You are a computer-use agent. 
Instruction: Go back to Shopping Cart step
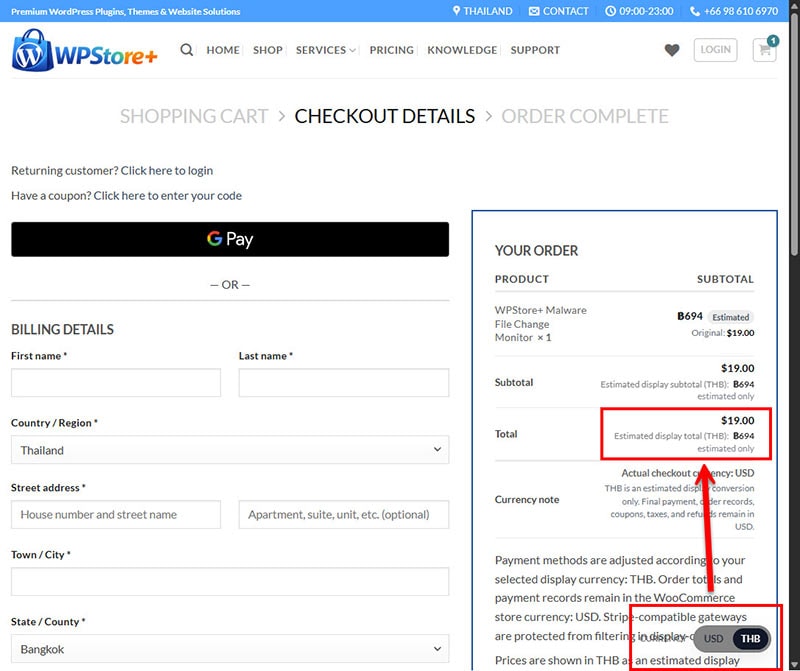point(194,116)
